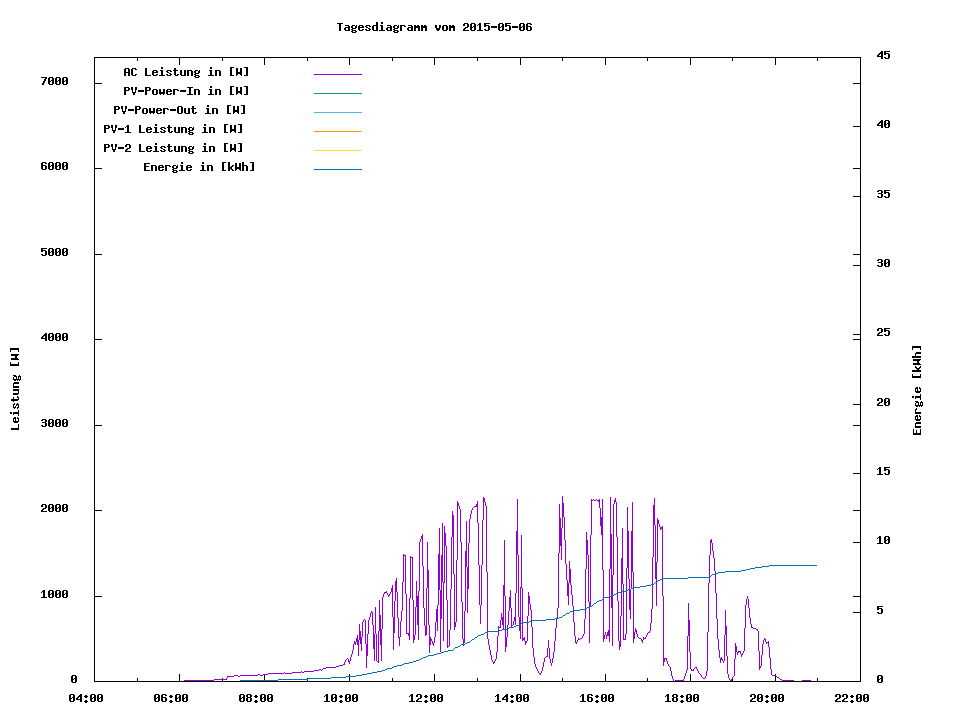
Task: Click the 12:00 time label on x-axis
Action: click(427, 698)
